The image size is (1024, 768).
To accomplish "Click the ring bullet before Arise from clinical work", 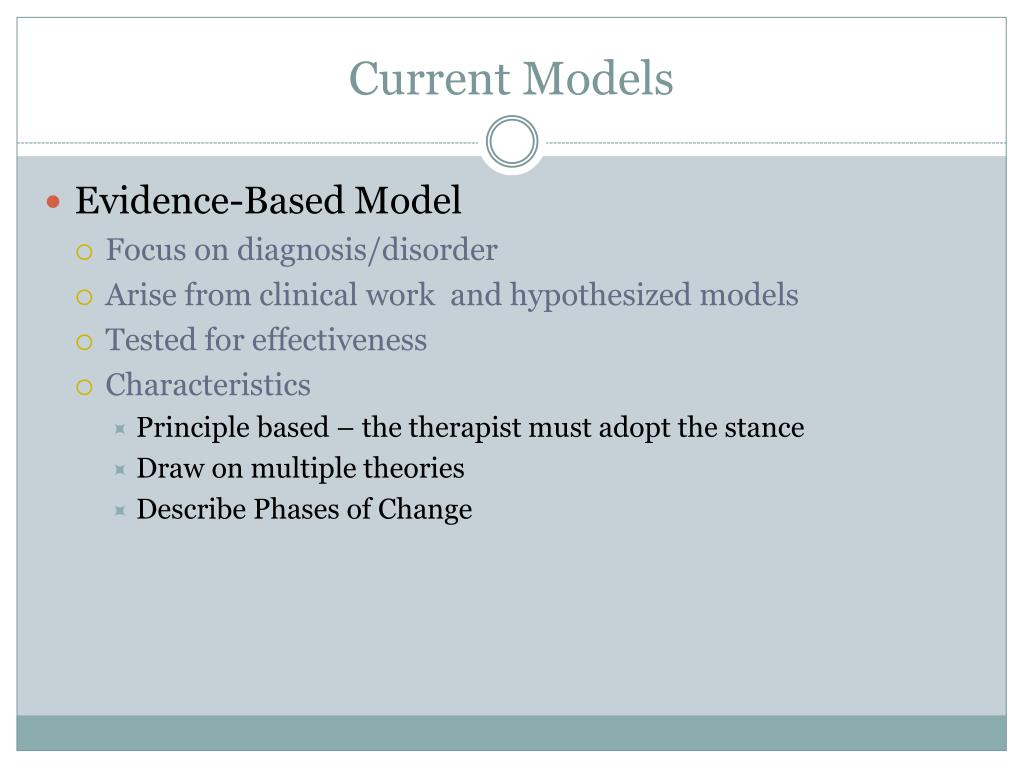I will (x=84, y=298).
